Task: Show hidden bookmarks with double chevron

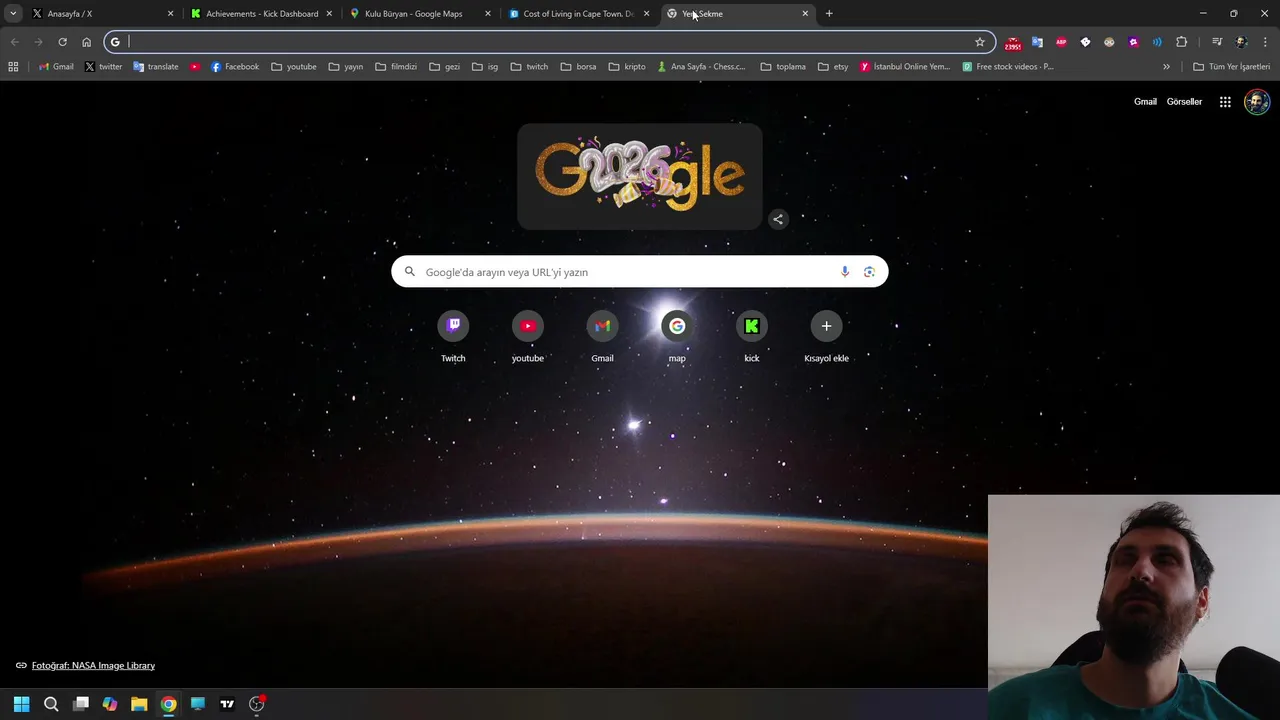Action: (x=1166, y=67)
